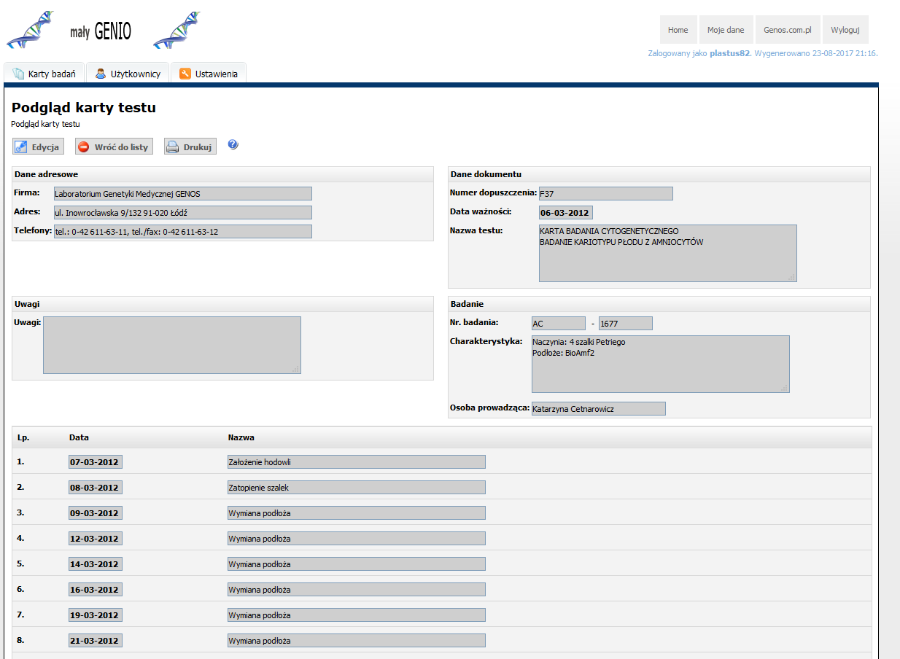Click the 07-03-2012 date in row 1
The height and width of the screenshot is (659, 900).
click(94, 462)
